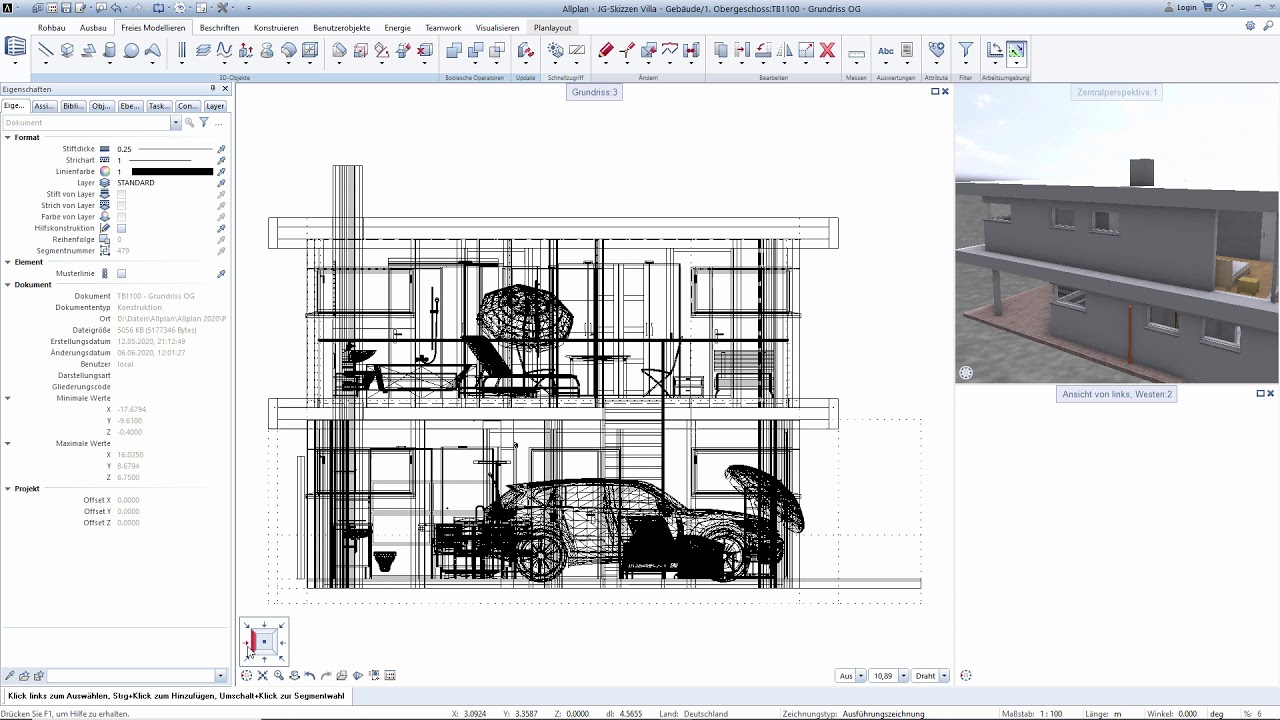The width and height of the screenshot is (1280, 720).
Task: Enable the Hilfskonstruktion checkbox
Action: 121,228
